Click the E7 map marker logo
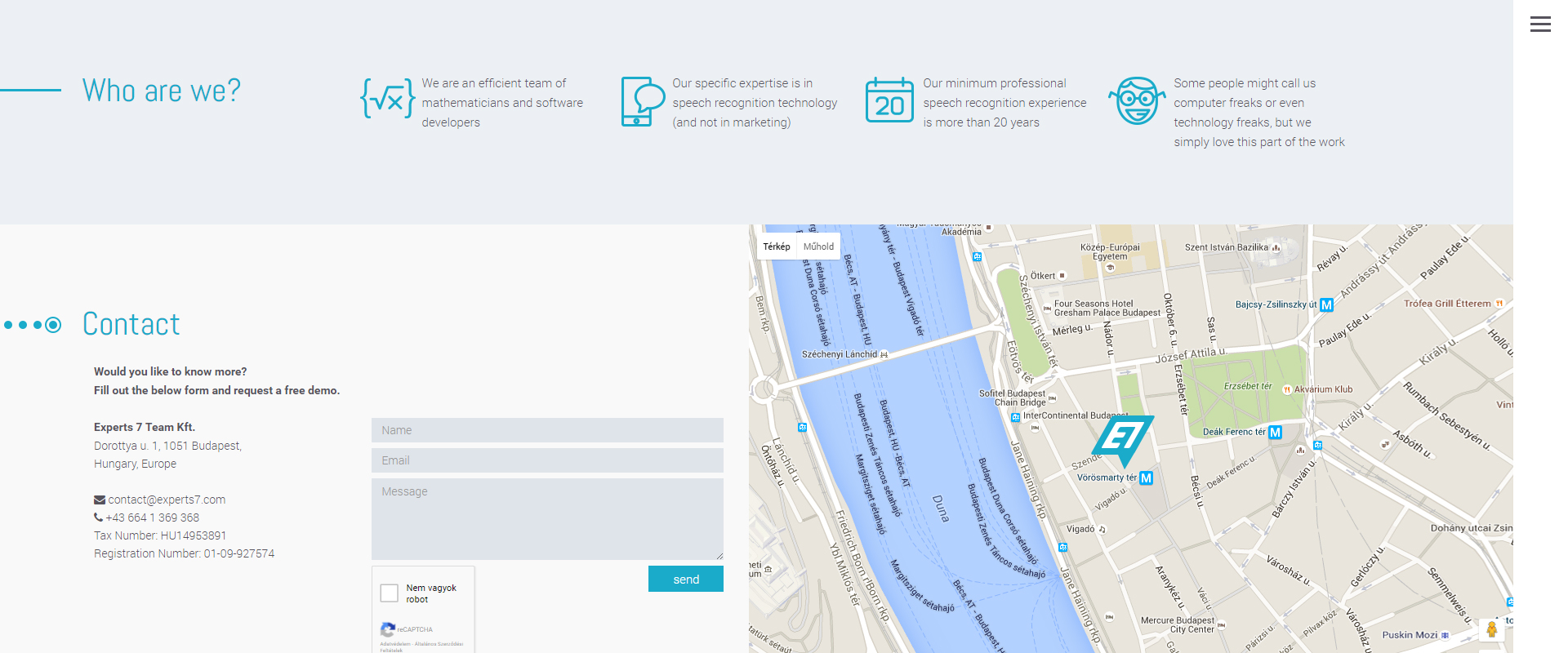 pos(1122,438)
